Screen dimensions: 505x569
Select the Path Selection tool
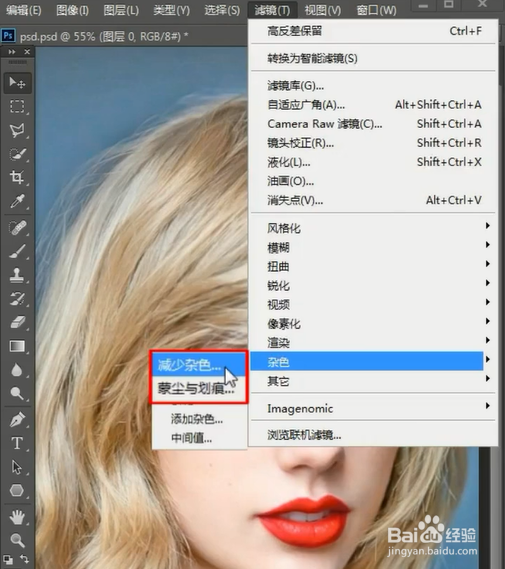point(17,467)
